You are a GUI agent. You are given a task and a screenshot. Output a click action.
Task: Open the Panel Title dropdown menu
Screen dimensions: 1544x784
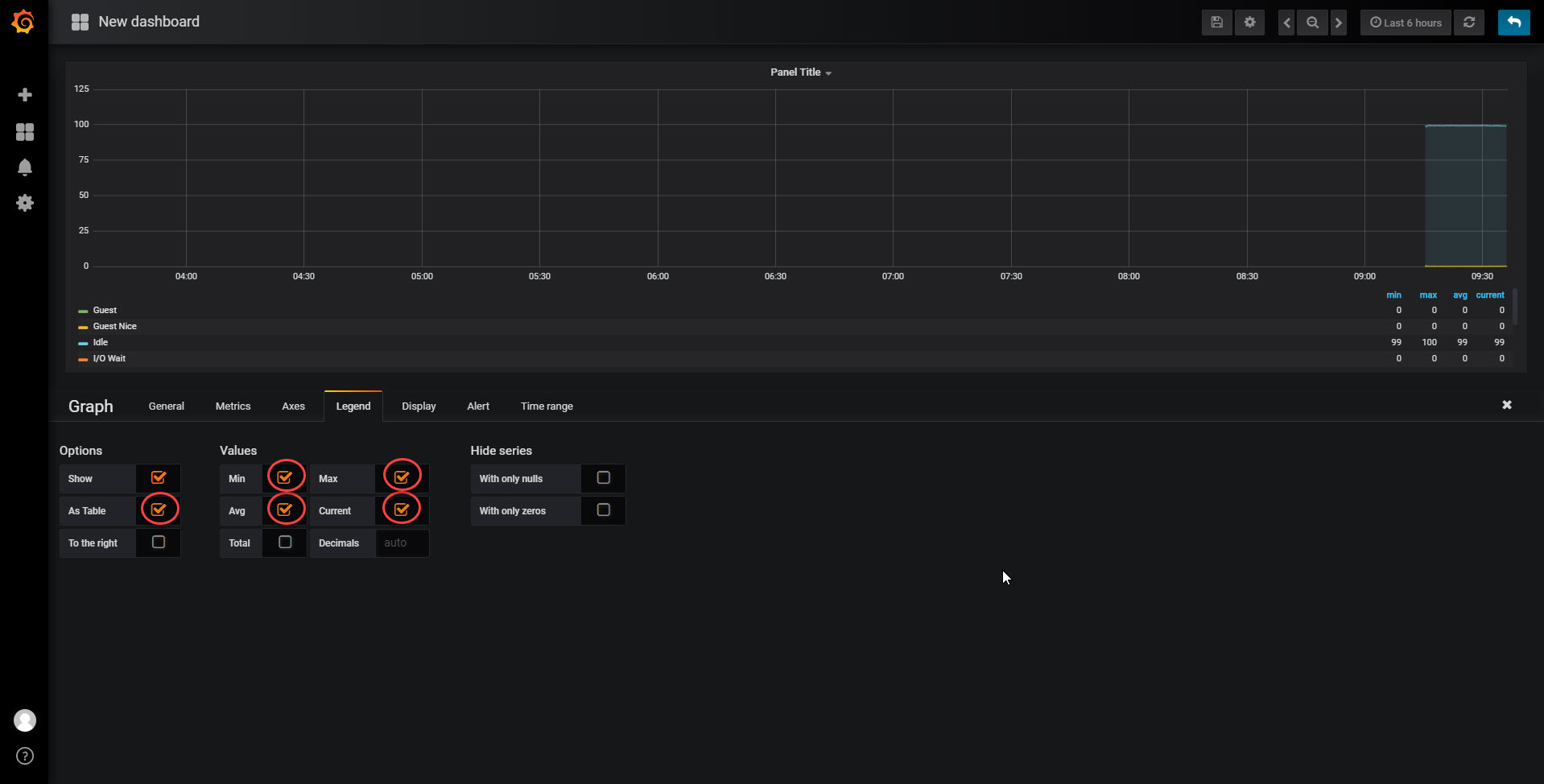801,72
